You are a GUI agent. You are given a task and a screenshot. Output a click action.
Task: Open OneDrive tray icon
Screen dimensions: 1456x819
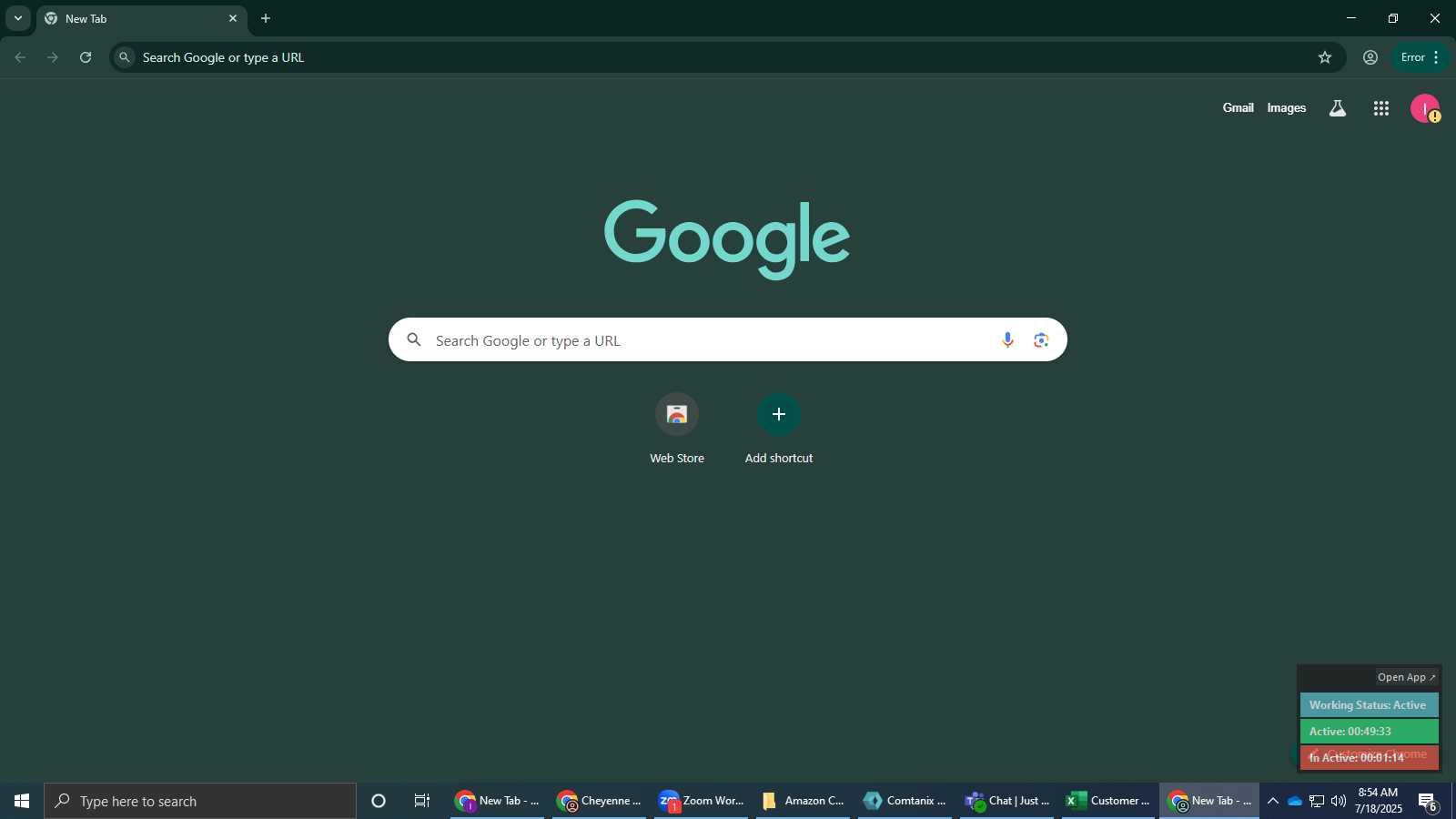(1294, 801)
